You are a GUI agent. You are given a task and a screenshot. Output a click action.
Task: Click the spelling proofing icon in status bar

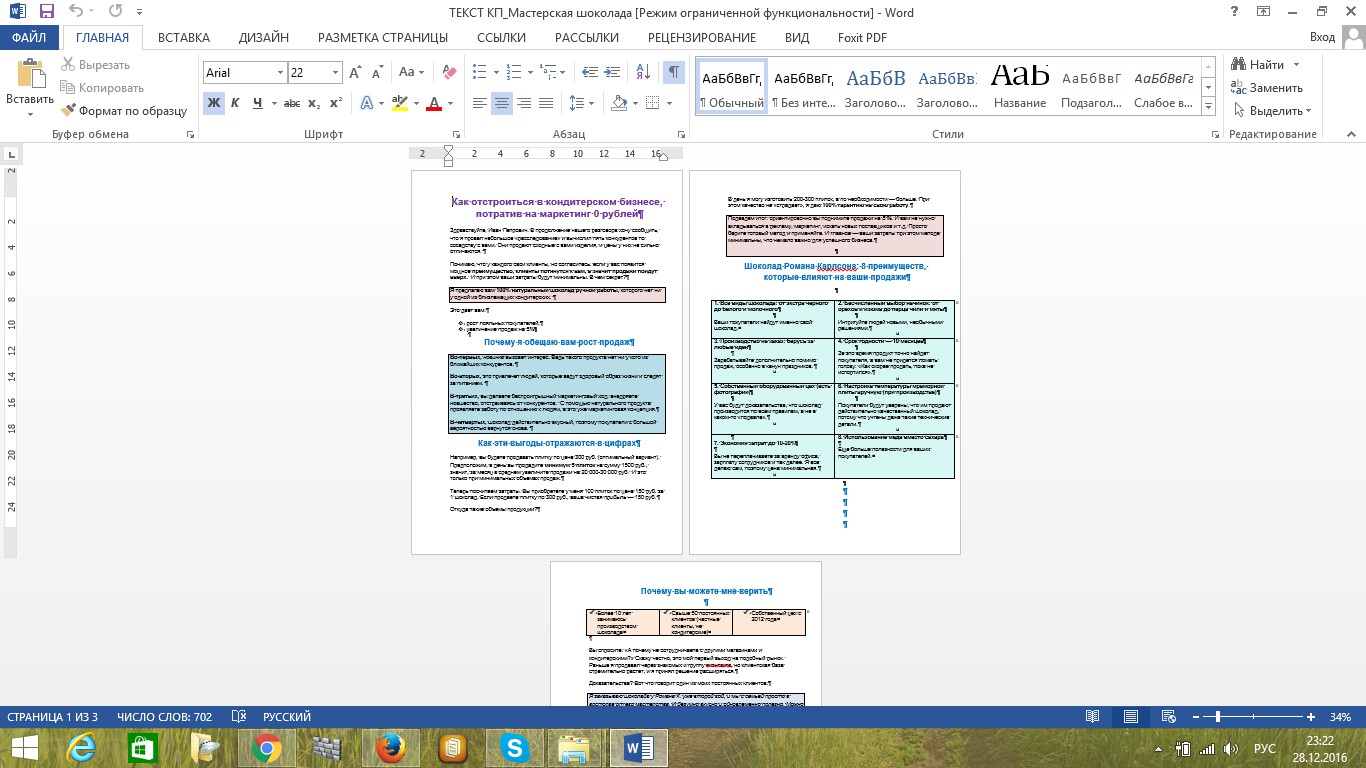239,717
